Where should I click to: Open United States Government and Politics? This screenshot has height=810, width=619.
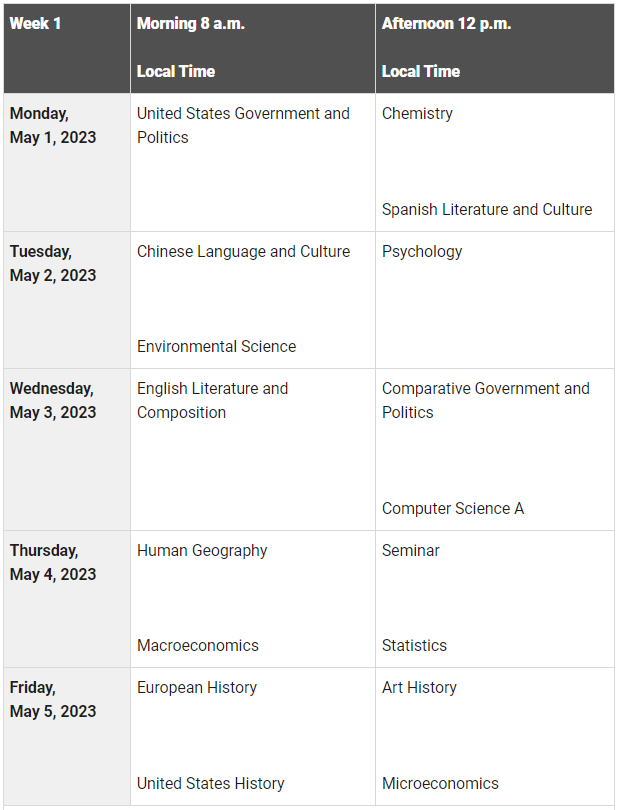point(243,126)
